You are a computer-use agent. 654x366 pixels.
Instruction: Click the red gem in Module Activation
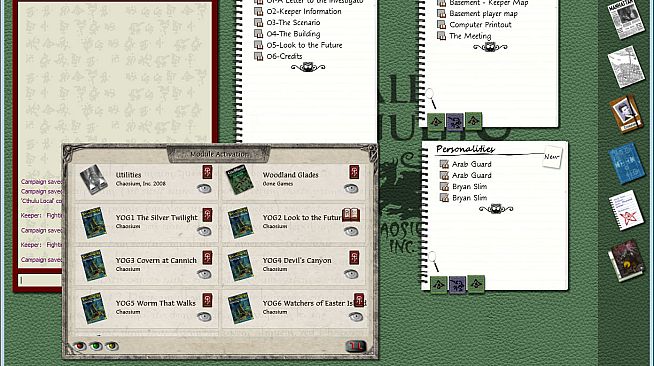click(x=79, y=346)
